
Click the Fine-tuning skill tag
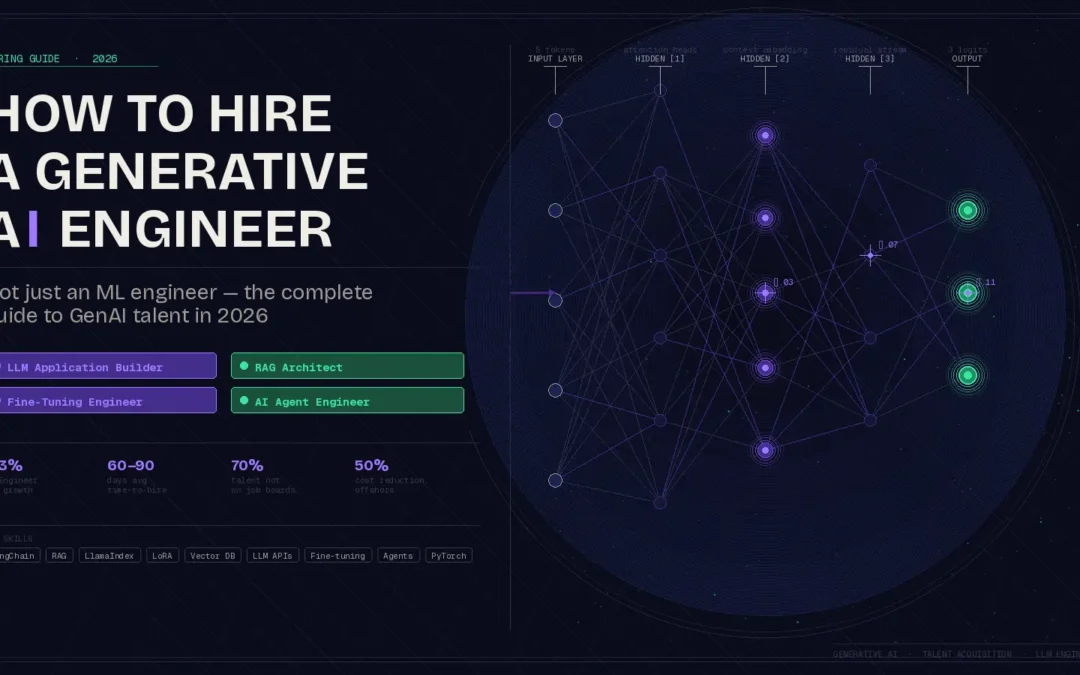coord(338,555)
